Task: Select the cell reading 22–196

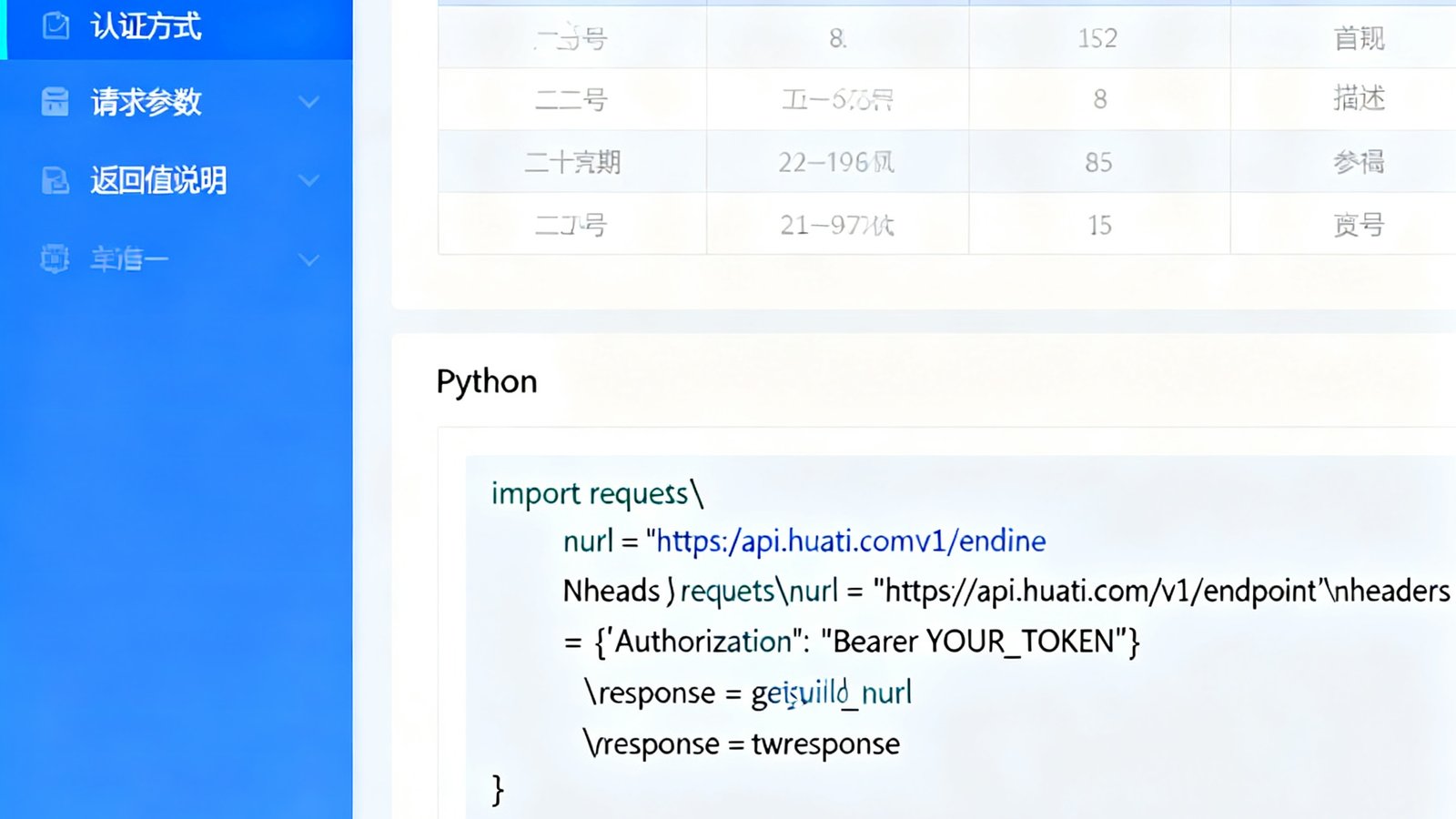Action: tap(837, 162)
